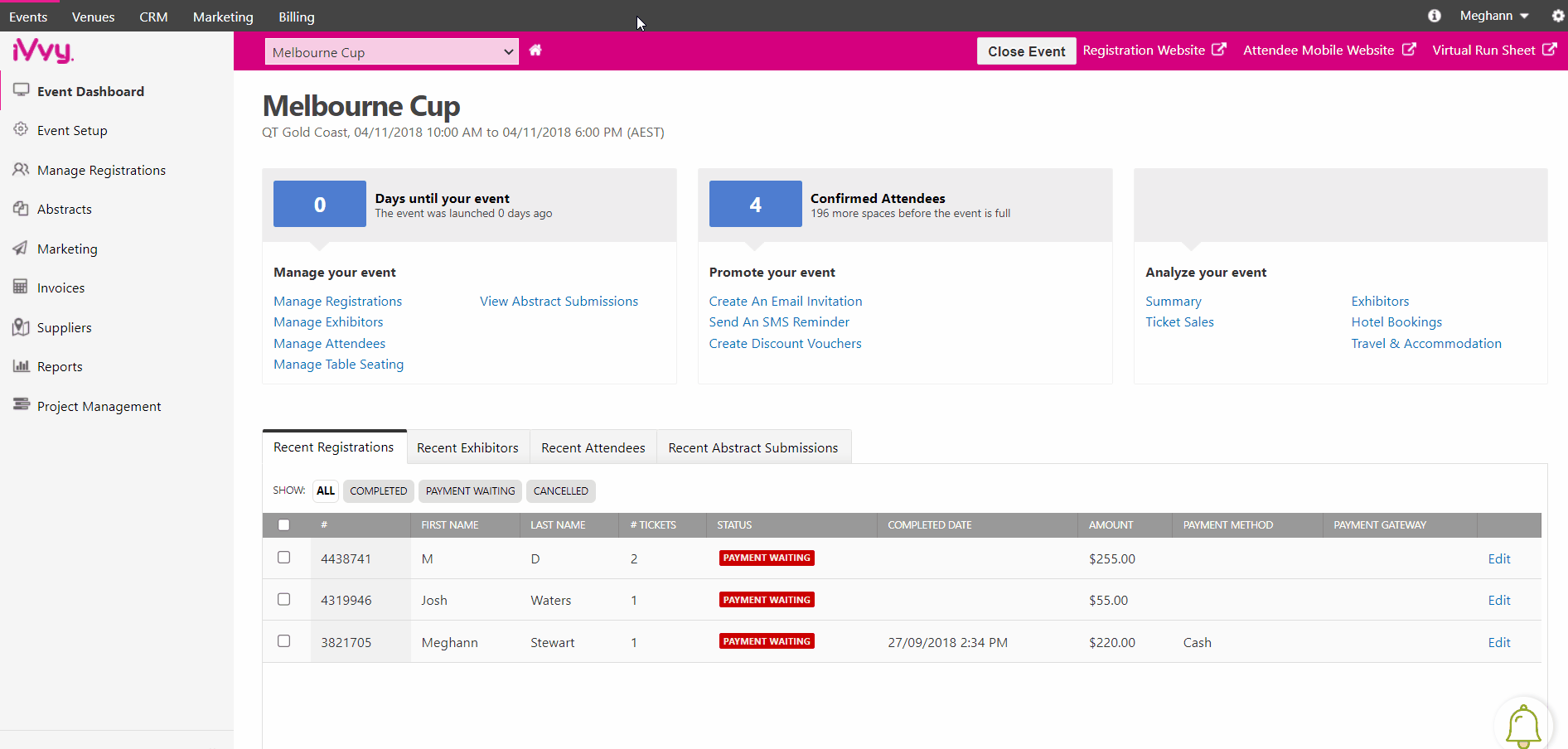Open the info icon in top bar
The image size is (1568, 749).
pos(1435,16)
